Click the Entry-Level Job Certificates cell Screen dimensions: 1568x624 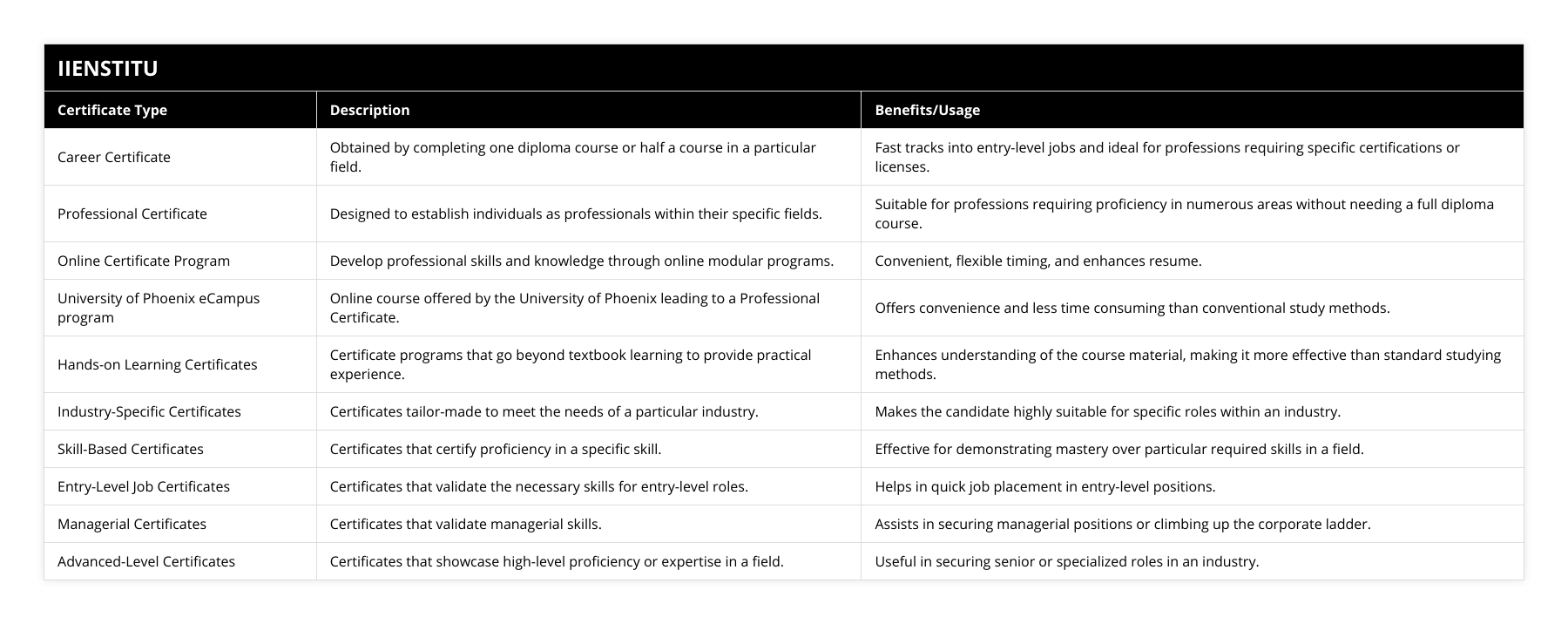tap(144, 486)
